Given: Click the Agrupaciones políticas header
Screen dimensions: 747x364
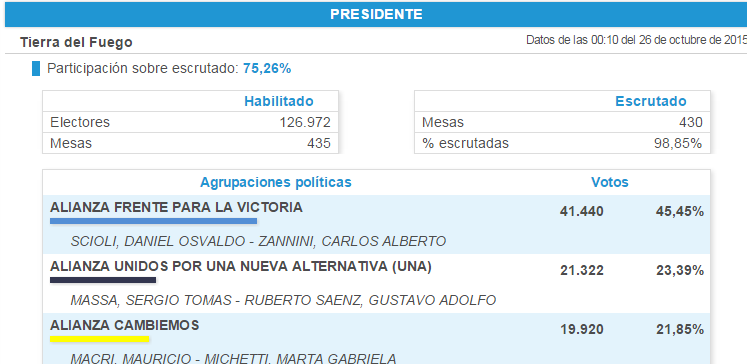Looking at the screenshot, I should point(276,182).
